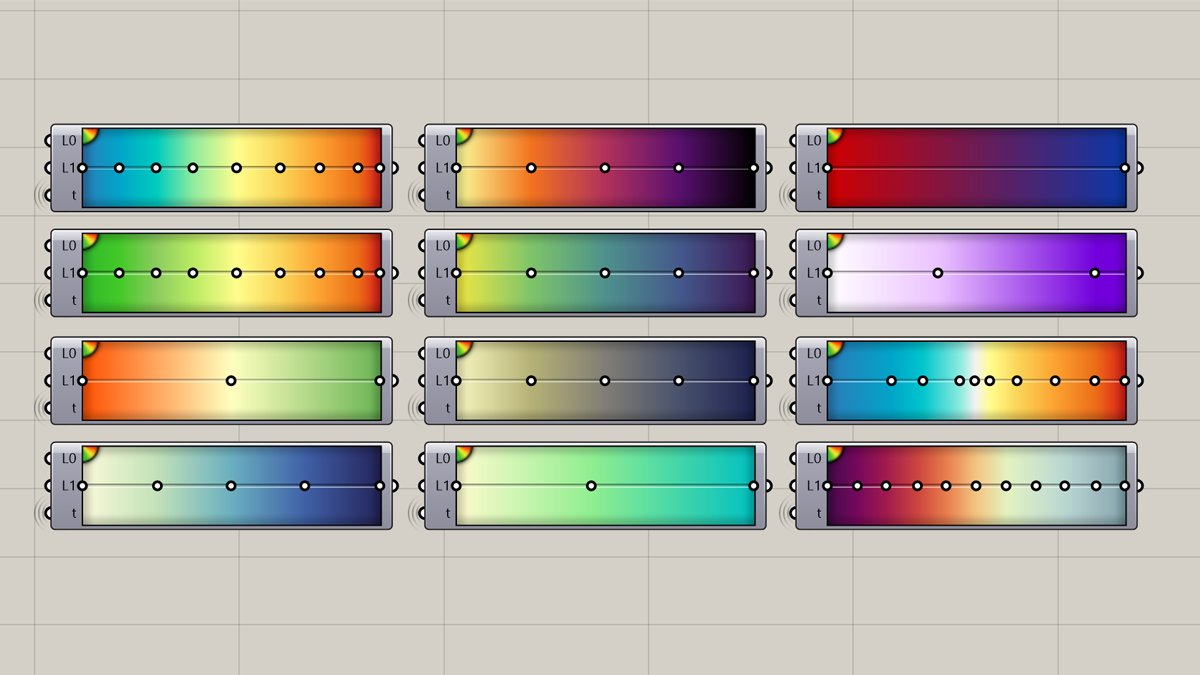Click t input on the yellow-green-teal-purple gradient
The height and width of the screenshot is (675, 1200).
pos(447,299)
